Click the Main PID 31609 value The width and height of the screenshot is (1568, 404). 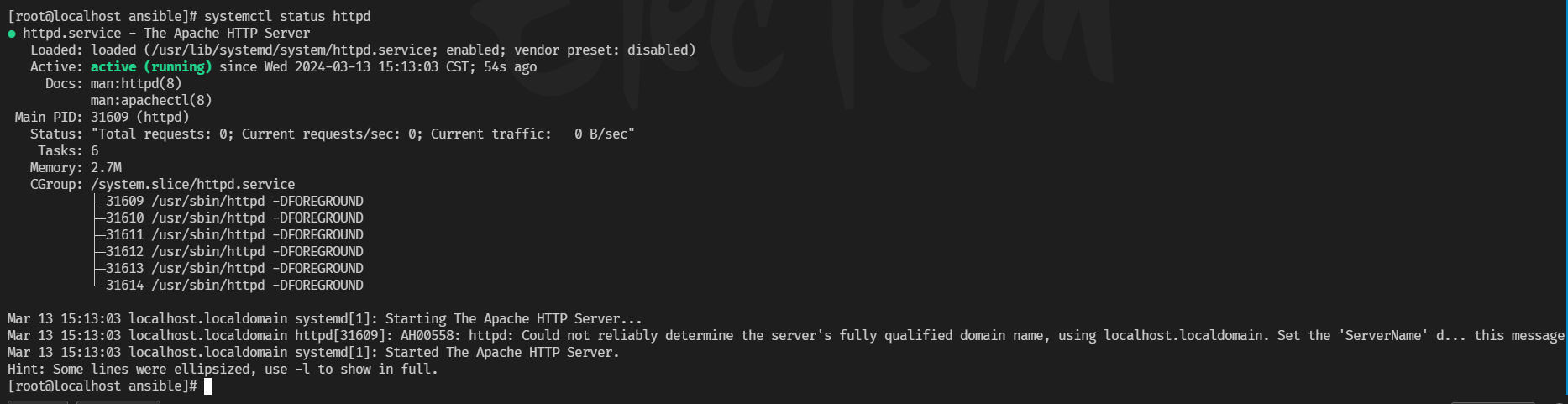click(x=109, y=118)
